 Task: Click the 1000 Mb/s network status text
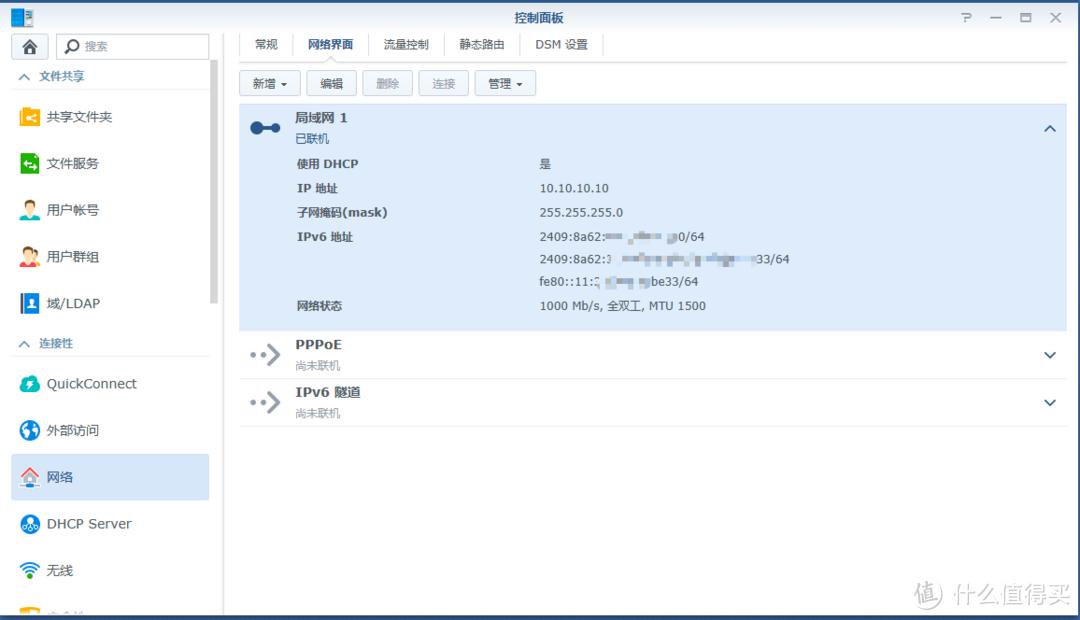[622, 306]
